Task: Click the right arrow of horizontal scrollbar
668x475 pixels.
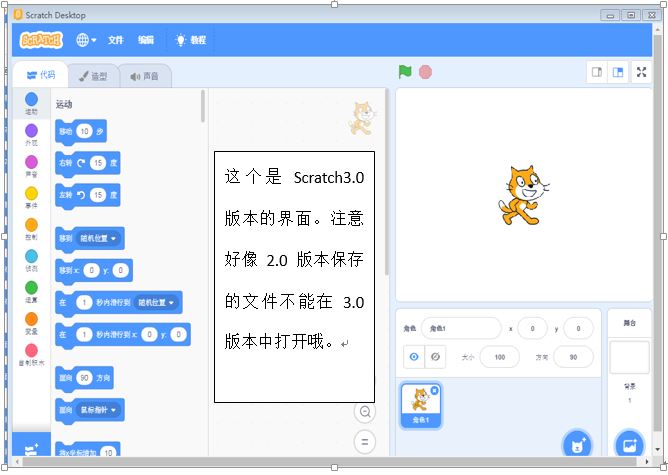Action: (x=647, y=462)
